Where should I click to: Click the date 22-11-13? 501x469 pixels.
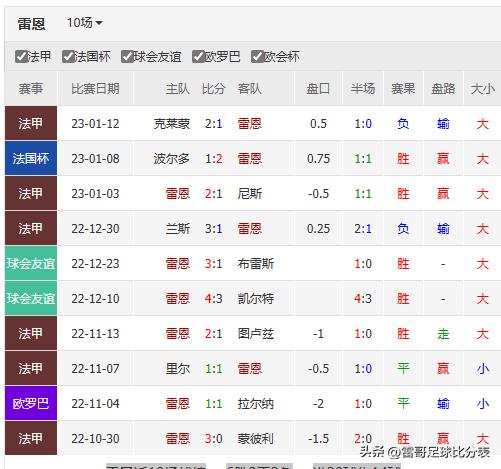pyautogui.click(x=95, y=334)
